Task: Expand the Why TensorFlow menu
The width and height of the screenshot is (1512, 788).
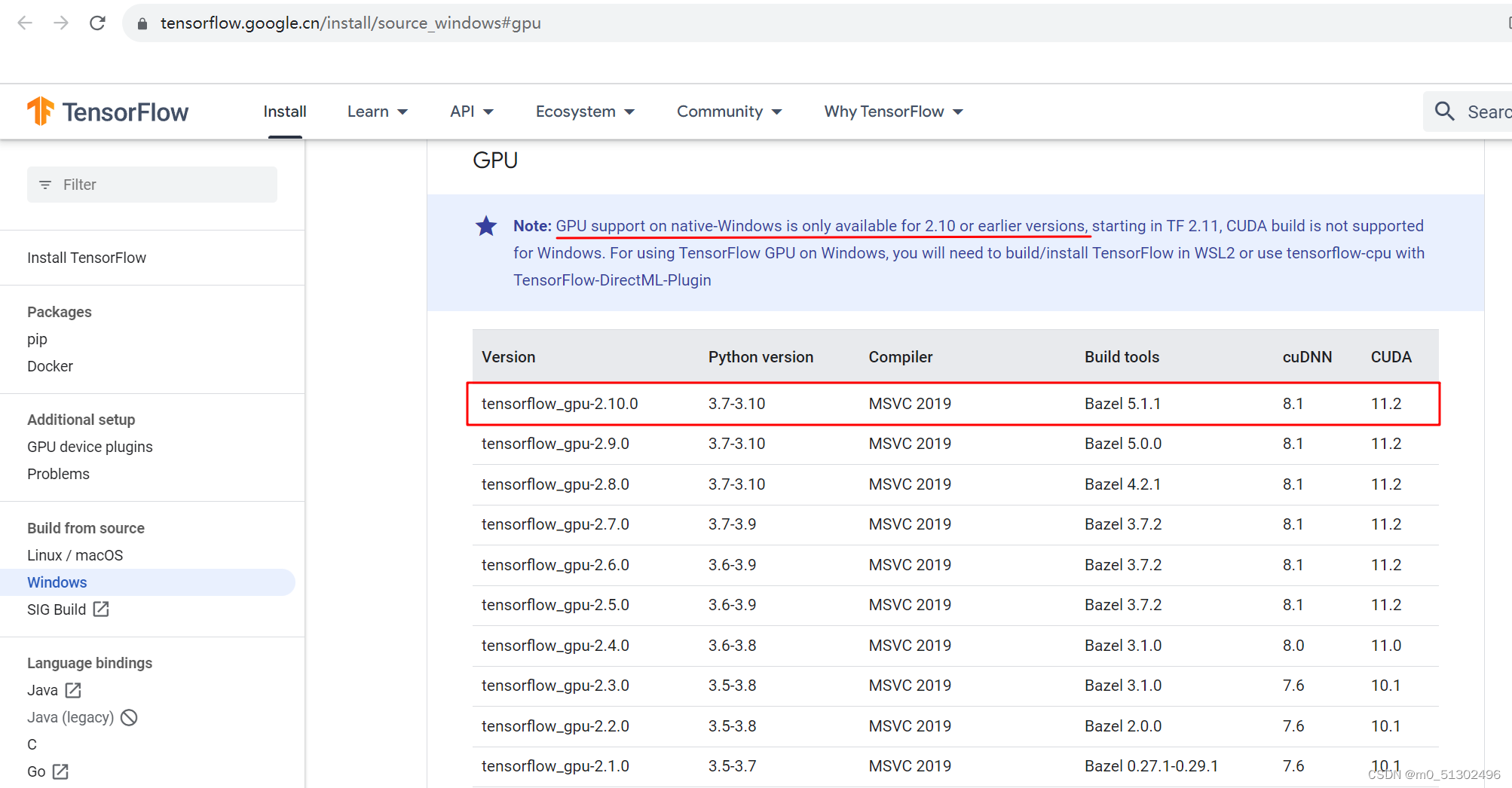Action: [893, 111]
